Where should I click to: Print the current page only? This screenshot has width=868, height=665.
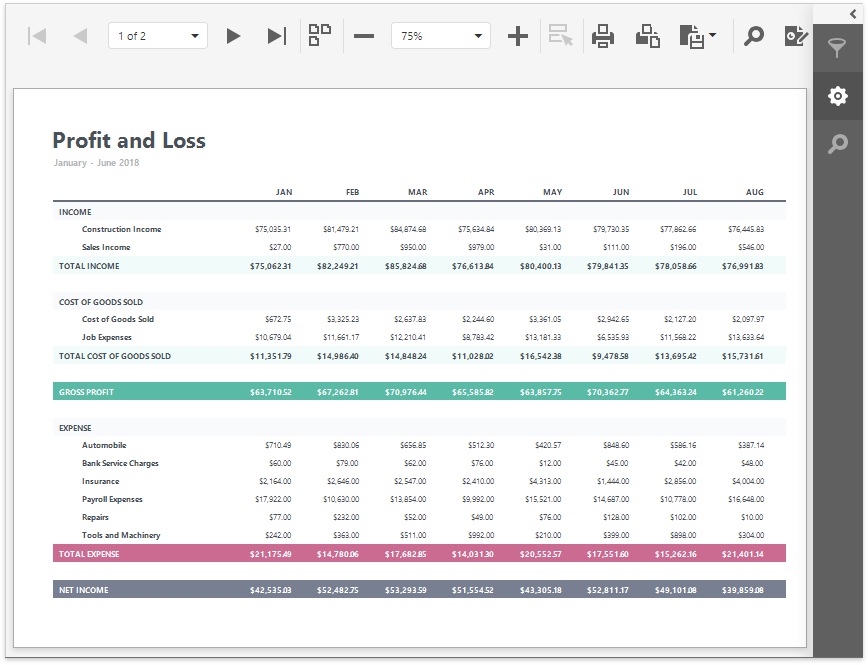[647, 36]
